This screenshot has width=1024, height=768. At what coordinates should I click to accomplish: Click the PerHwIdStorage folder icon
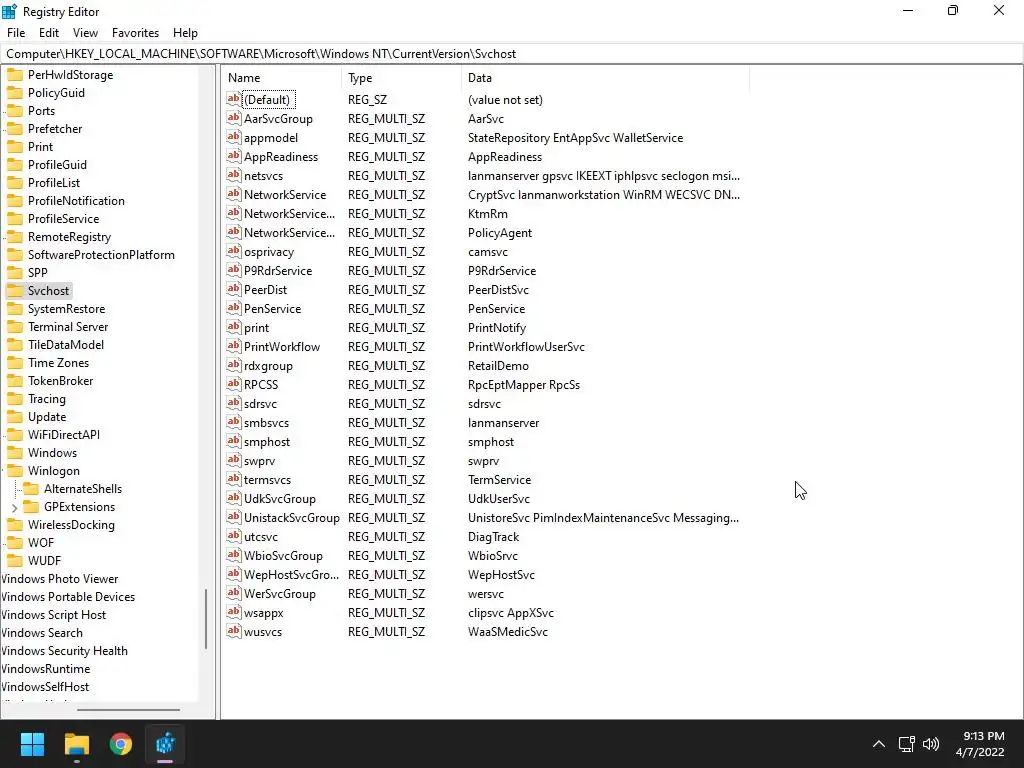pos(15,74)
